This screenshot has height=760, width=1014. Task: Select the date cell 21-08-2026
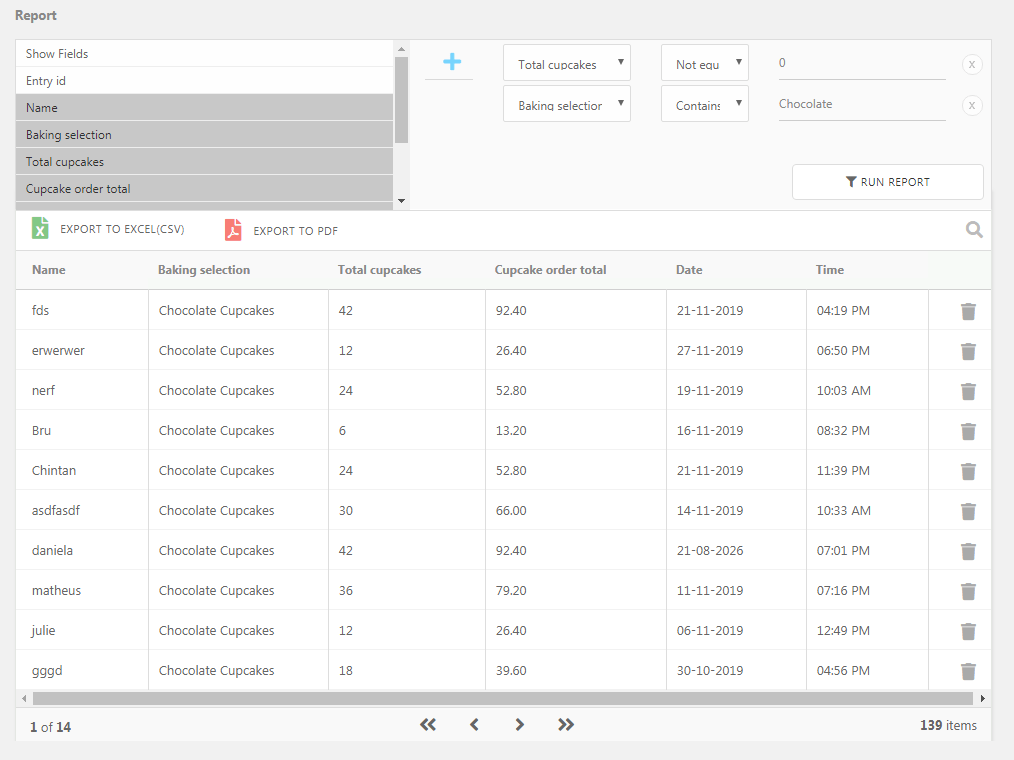[709, 550]
